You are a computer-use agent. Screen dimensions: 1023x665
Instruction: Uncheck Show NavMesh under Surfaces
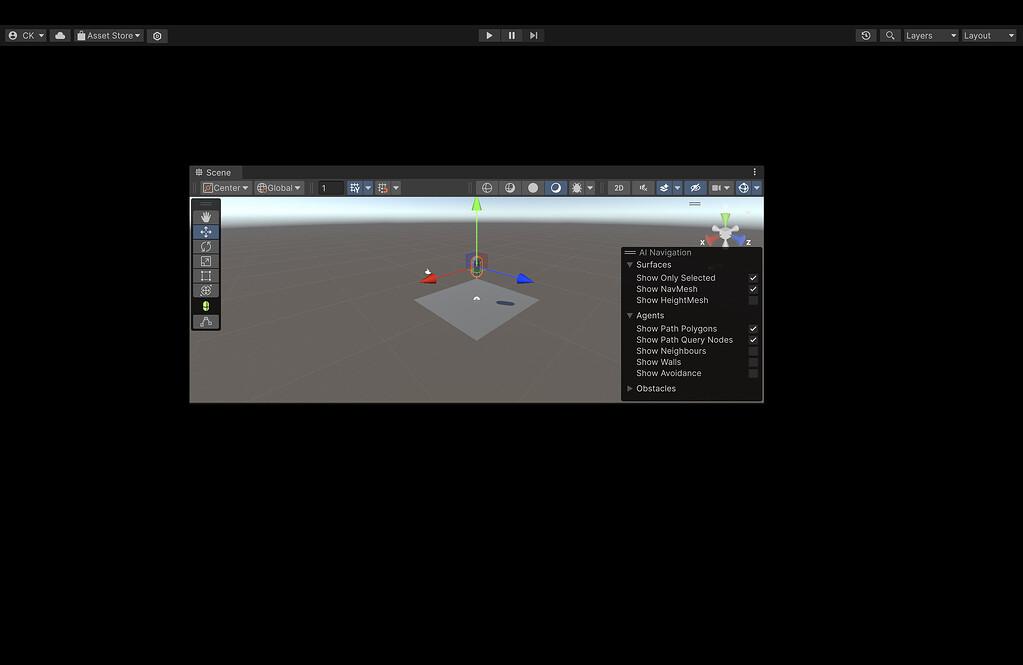753,289
